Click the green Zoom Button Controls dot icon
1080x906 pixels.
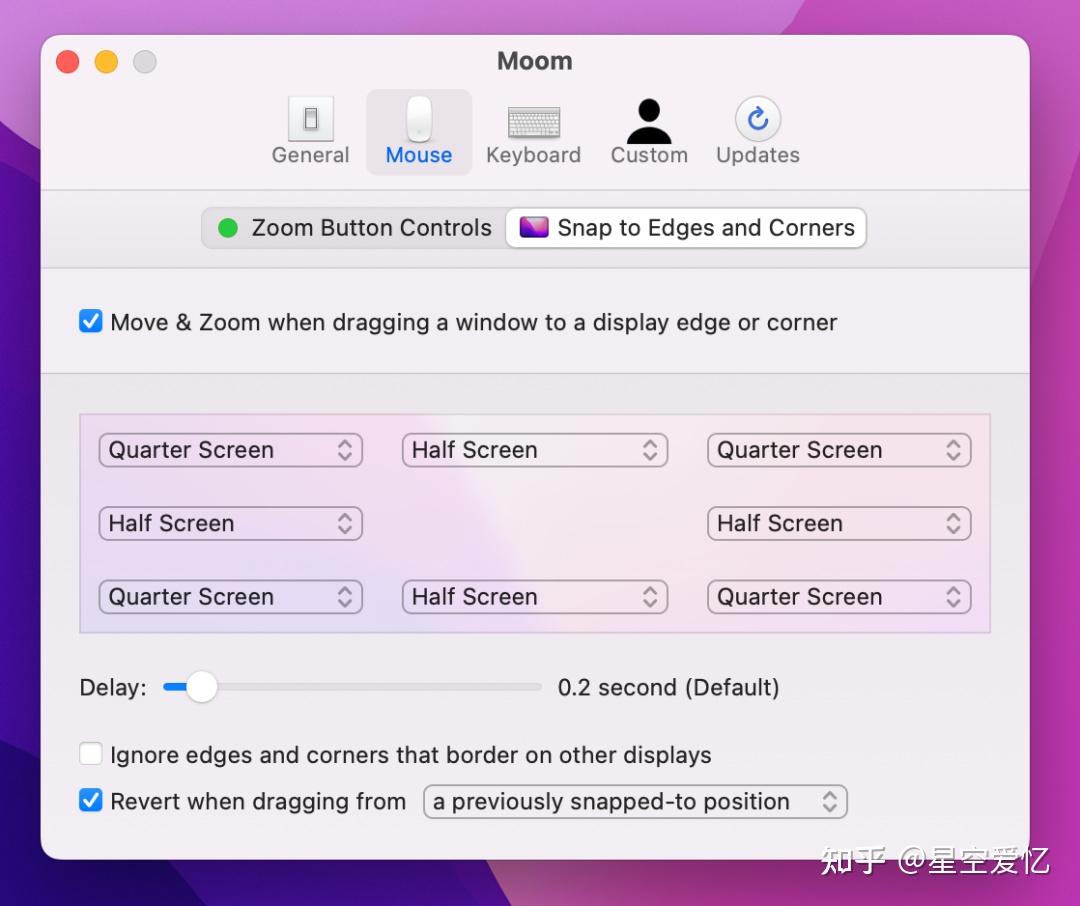pos(225,228)
